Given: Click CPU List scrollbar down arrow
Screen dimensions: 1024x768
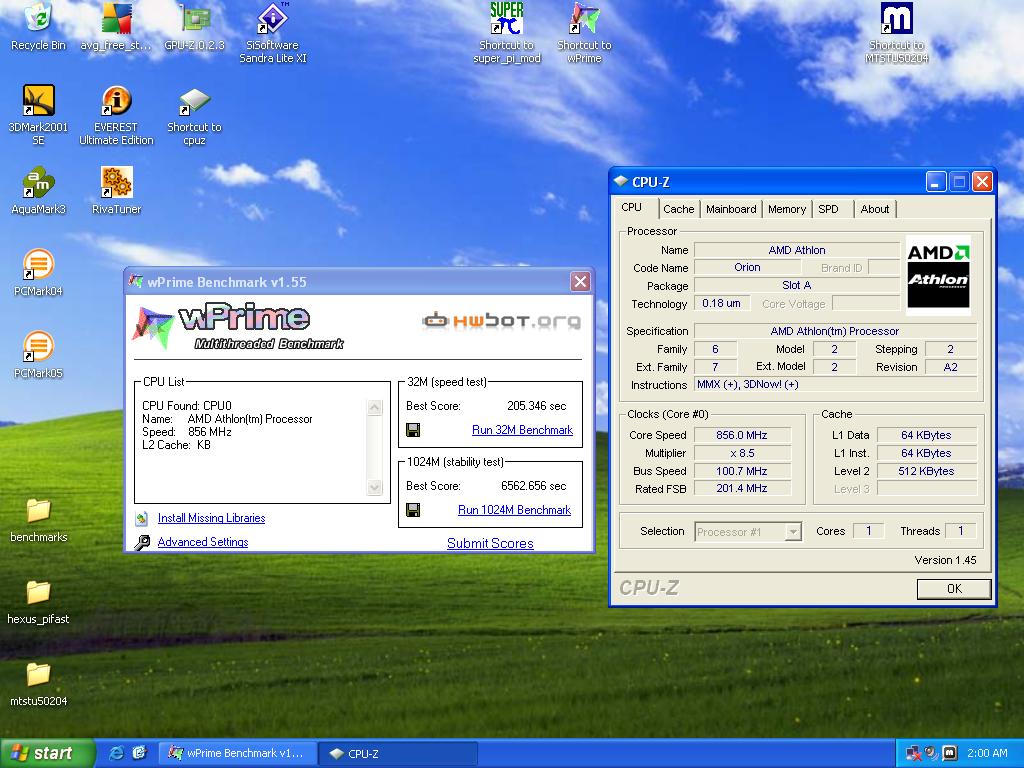Looking at the screenshot, I should point(374,487).
